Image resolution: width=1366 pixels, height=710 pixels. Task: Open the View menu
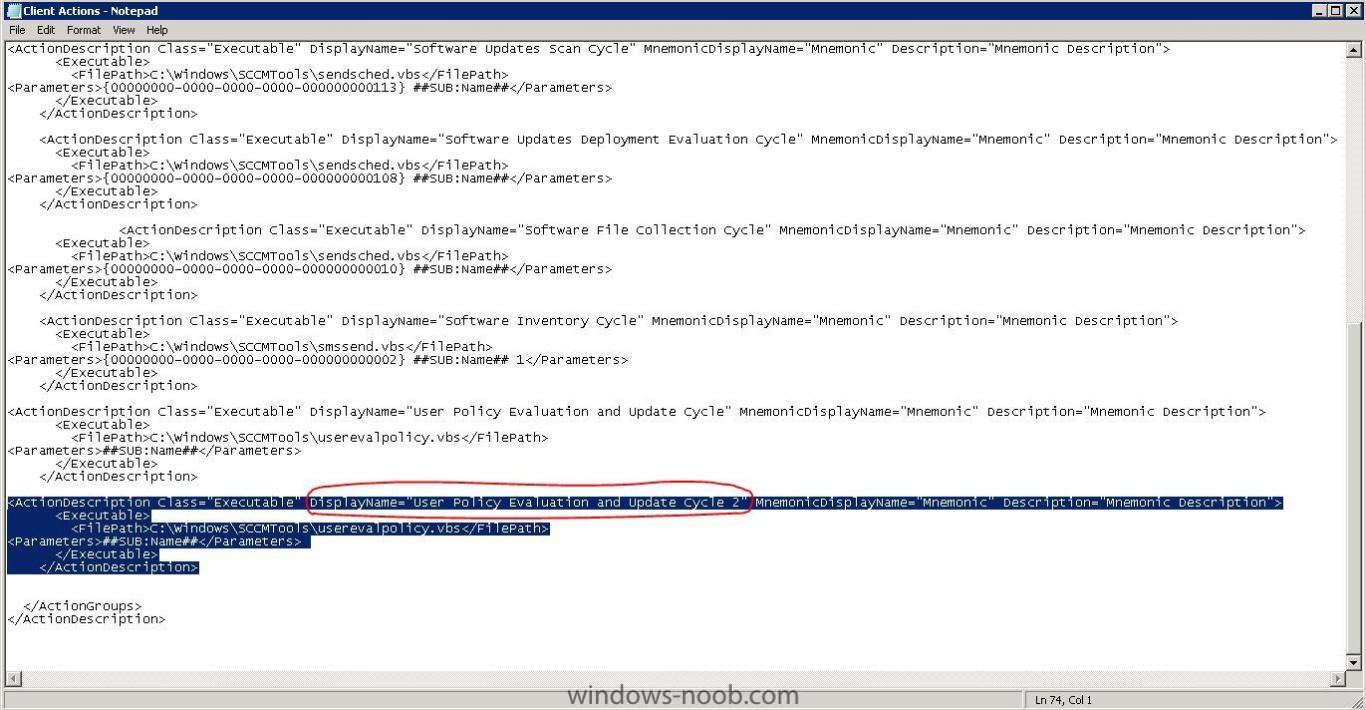click(124, 30)
